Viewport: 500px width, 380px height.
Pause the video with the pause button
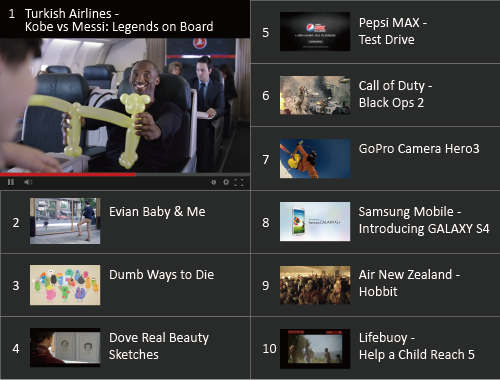pos(11,182)
